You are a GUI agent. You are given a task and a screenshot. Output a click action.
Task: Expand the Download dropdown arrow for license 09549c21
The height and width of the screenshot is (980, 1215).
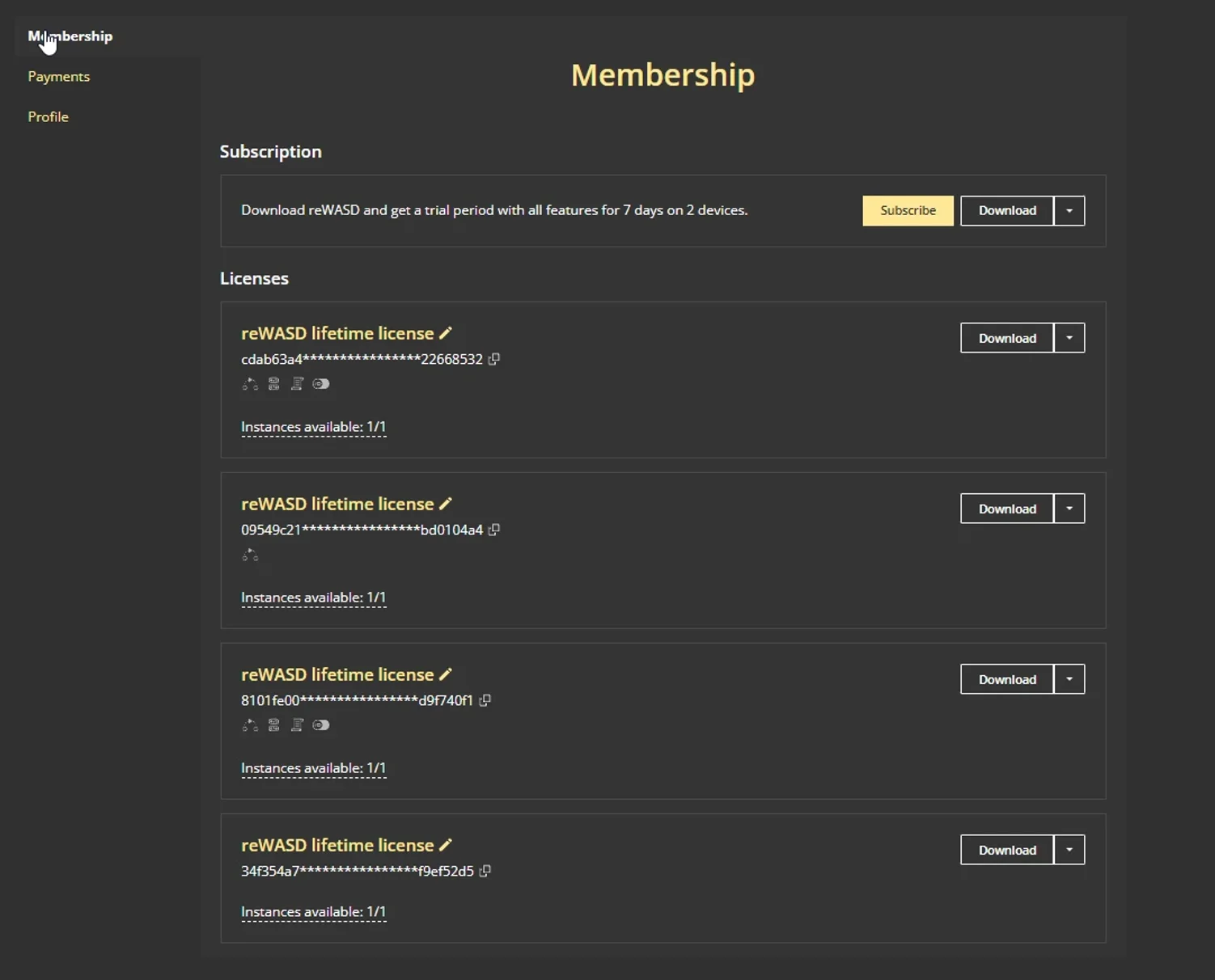tap(1069, 509)
